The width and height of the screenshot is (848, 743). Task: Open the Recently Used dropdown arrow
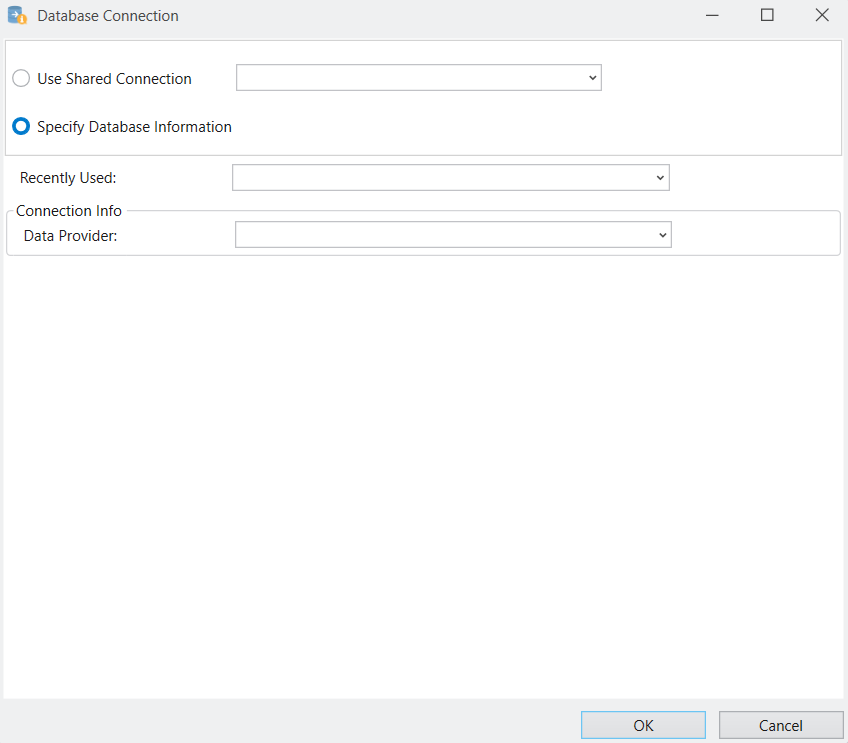[x=660, y=178]
